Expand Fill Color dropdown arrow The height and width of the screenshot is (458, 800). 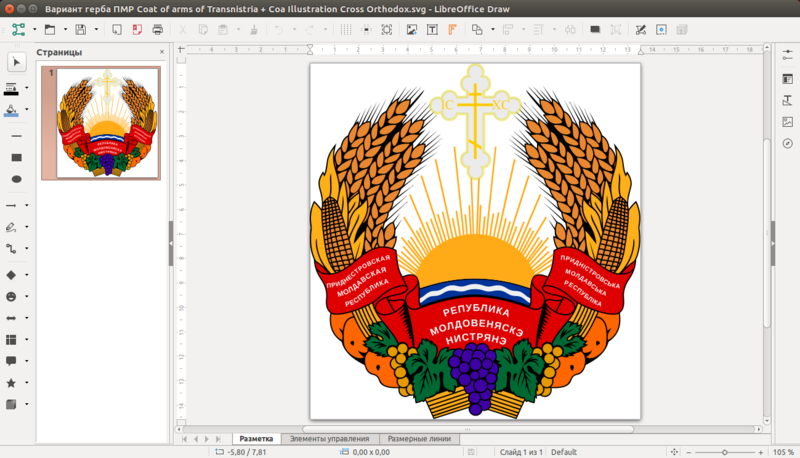(27, 109)
